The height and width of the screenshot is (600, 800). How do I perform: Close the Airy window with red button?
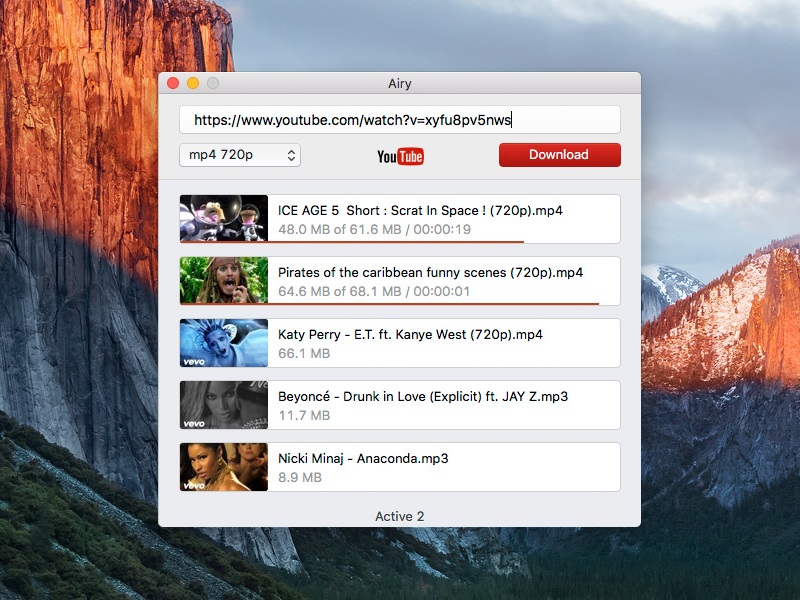click(173, 83)
